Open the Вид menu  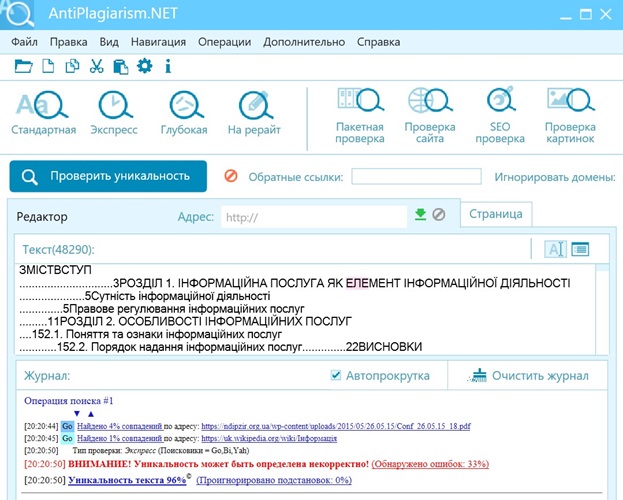coord(109,42)
